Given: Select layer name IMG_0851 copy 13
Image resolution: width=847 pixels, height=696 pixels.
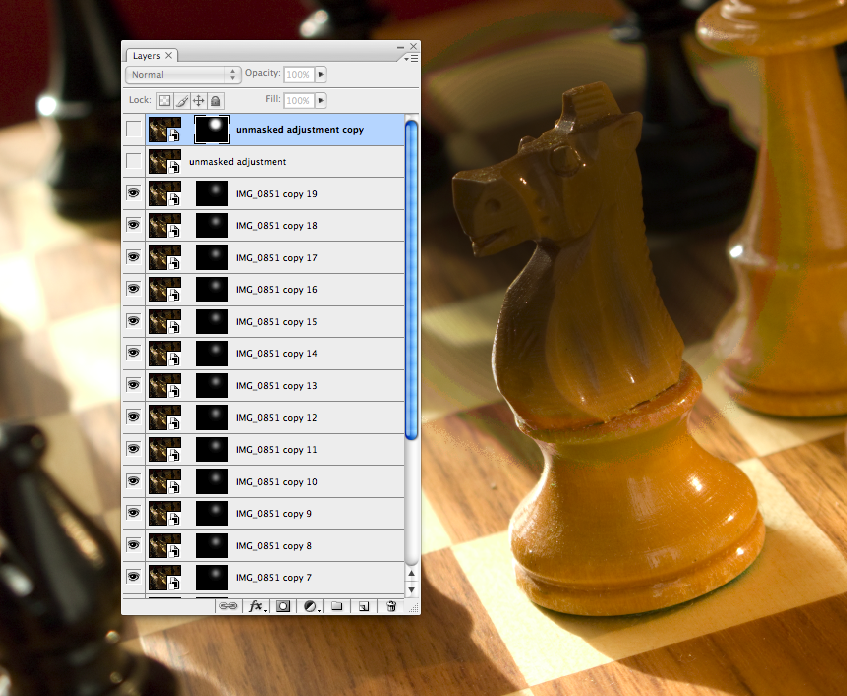Looking at the screenshot, I should [277, 385].
